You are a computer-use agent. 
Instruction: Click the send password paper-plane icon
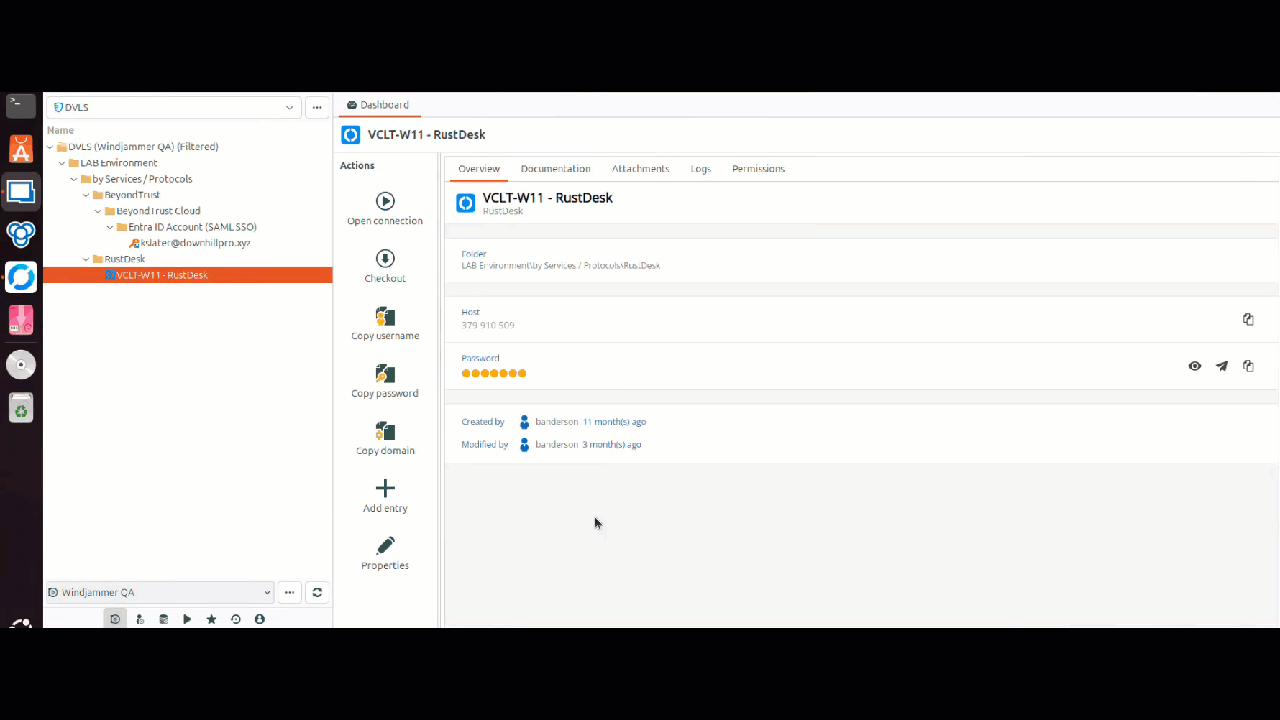tap(1221, 366)
